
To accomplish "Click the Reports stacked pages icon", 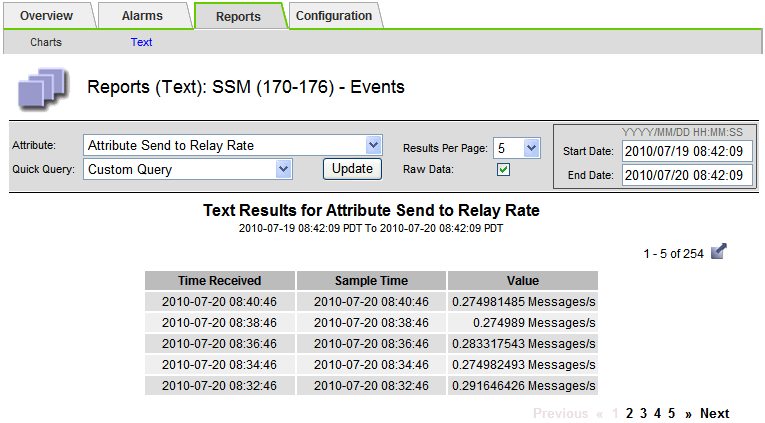I will tap(44, 88).
